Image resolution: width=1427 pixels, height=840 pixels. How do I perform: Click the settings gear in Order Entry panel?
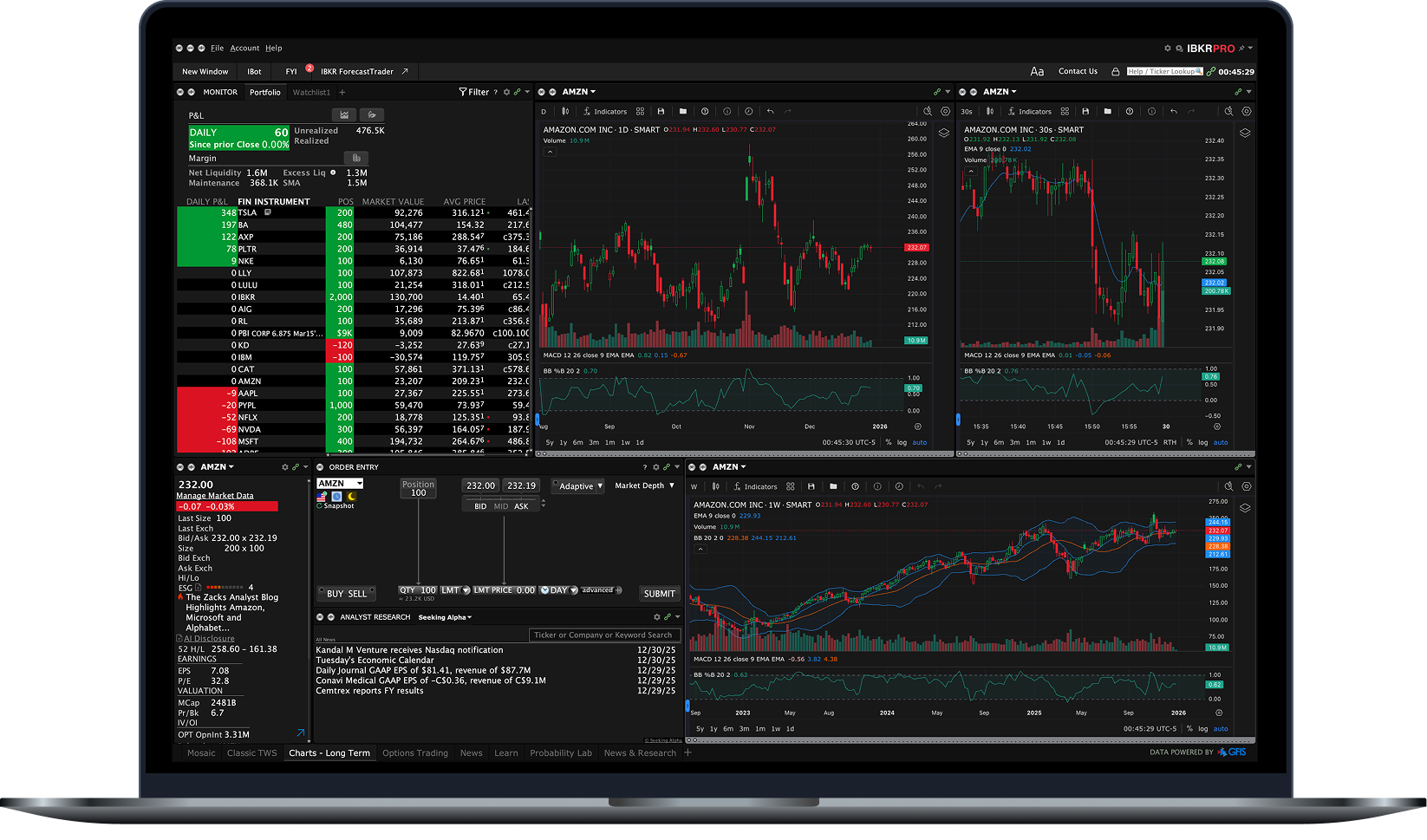656,466
